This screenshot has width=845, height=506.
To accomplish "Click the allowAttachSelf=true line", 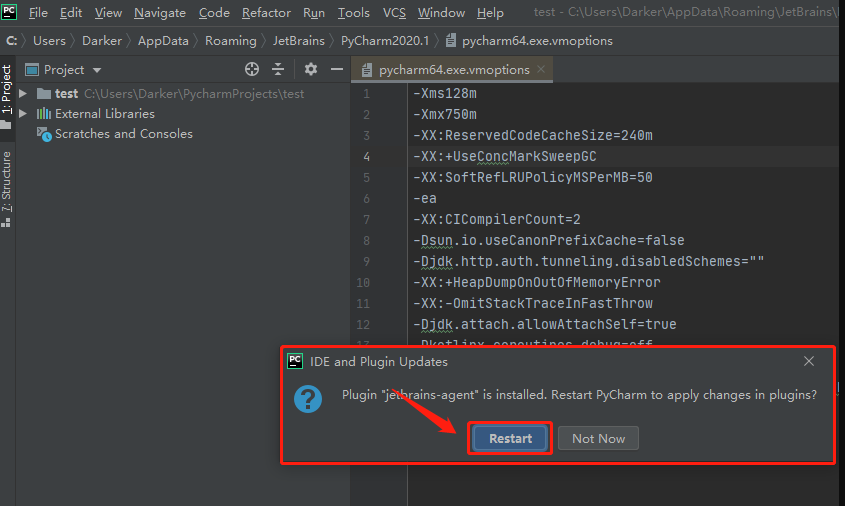I will tap(544, 324).
